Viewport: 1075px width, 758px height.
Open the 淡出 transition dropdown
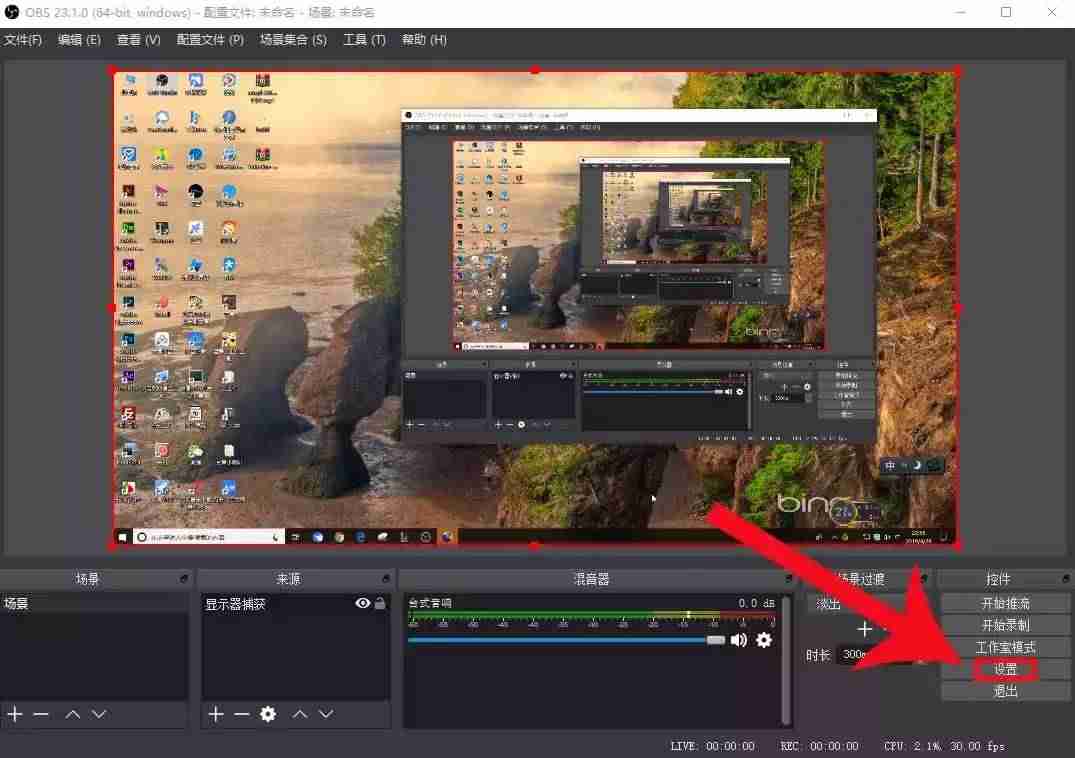click(865, 604)
